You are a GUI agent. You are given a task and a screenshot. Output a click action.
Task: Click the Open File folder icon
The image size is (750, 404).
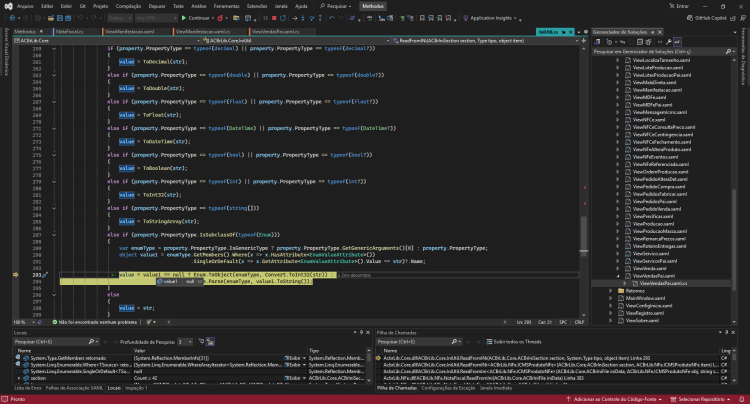[x=51, y=18]
